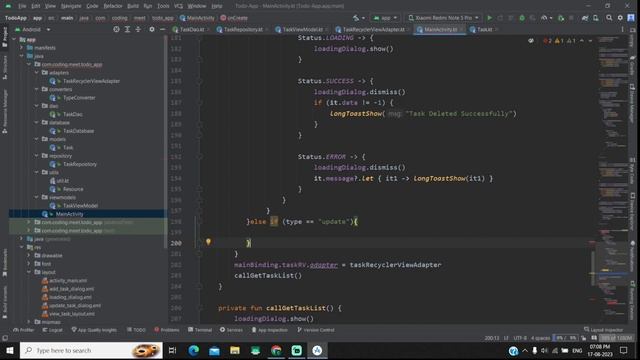Click next highlighted error up arrow
Screen dimensions: 640x360
[582, 41]
